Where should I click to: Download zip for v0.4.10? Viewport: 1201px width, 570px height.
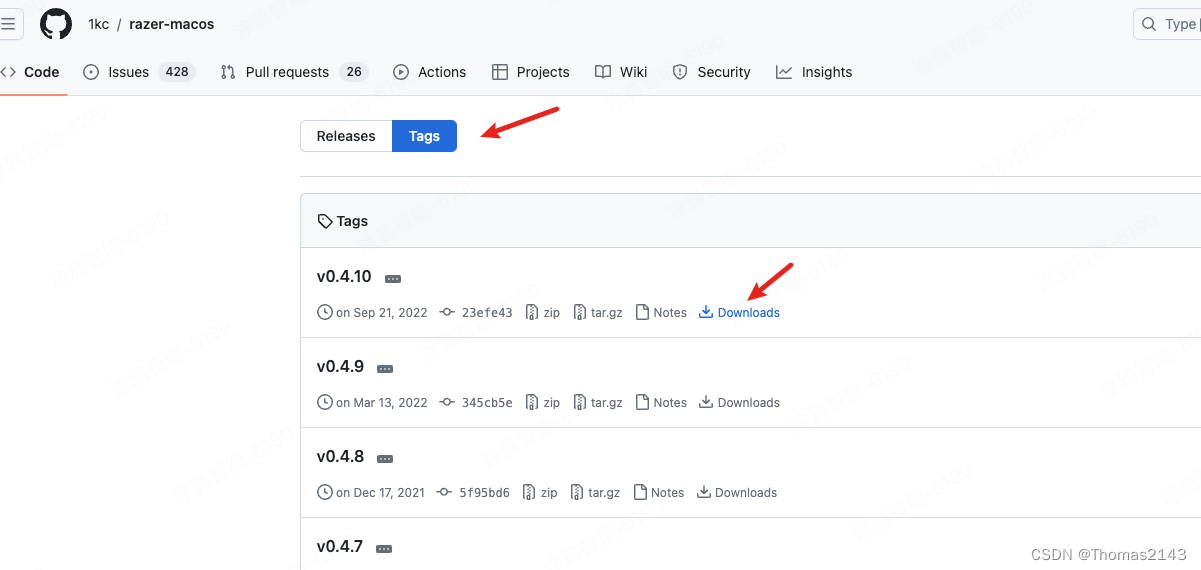click(543, 312)
